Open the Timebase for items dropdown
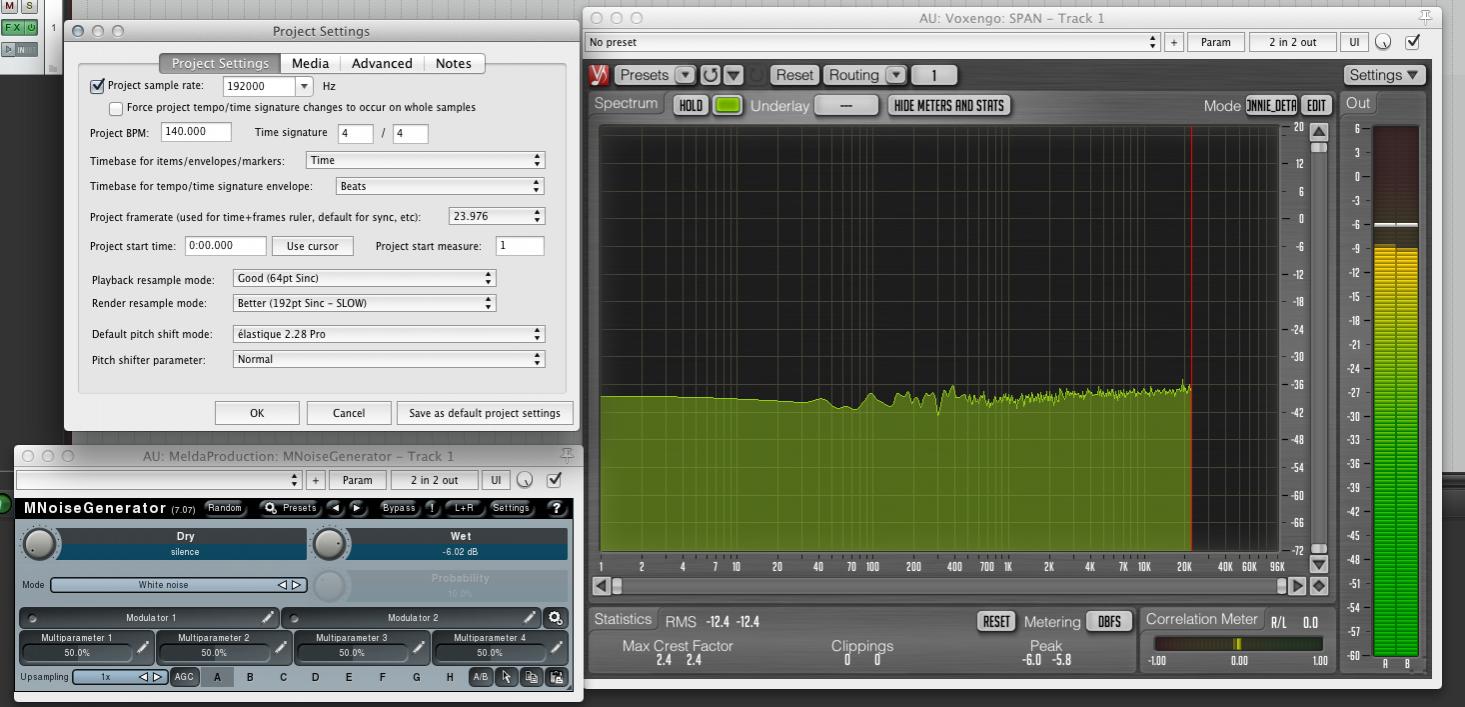 [x=425, y=160]
